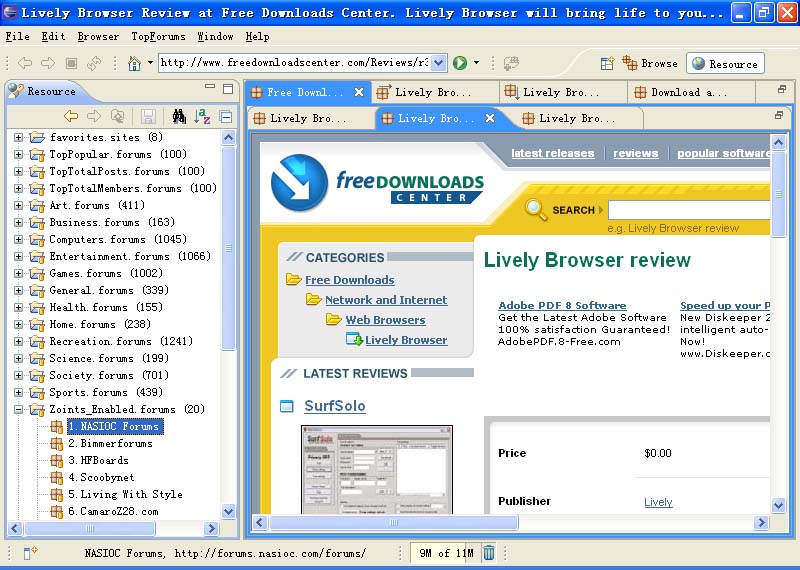This screenshot has height=570, width=800.
Task: Open the dropdown arrow beside the Home icon
Action: (x=150, y=63)
